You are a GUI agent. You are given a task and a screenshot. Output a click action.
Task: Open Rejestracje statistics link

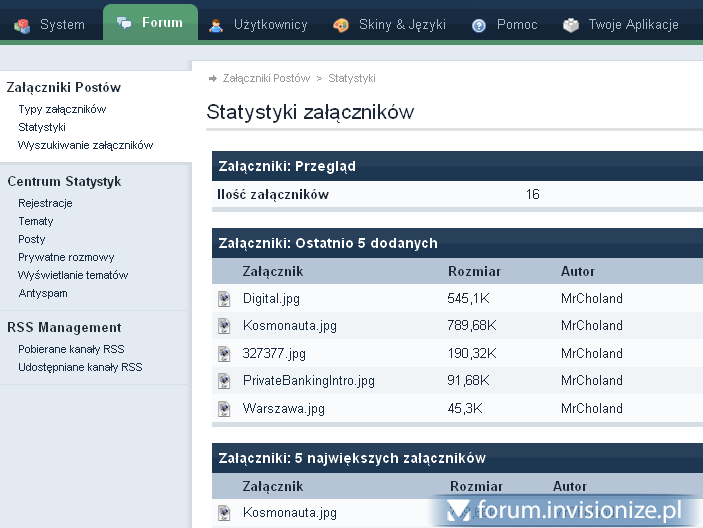click(x=45, y=203)
